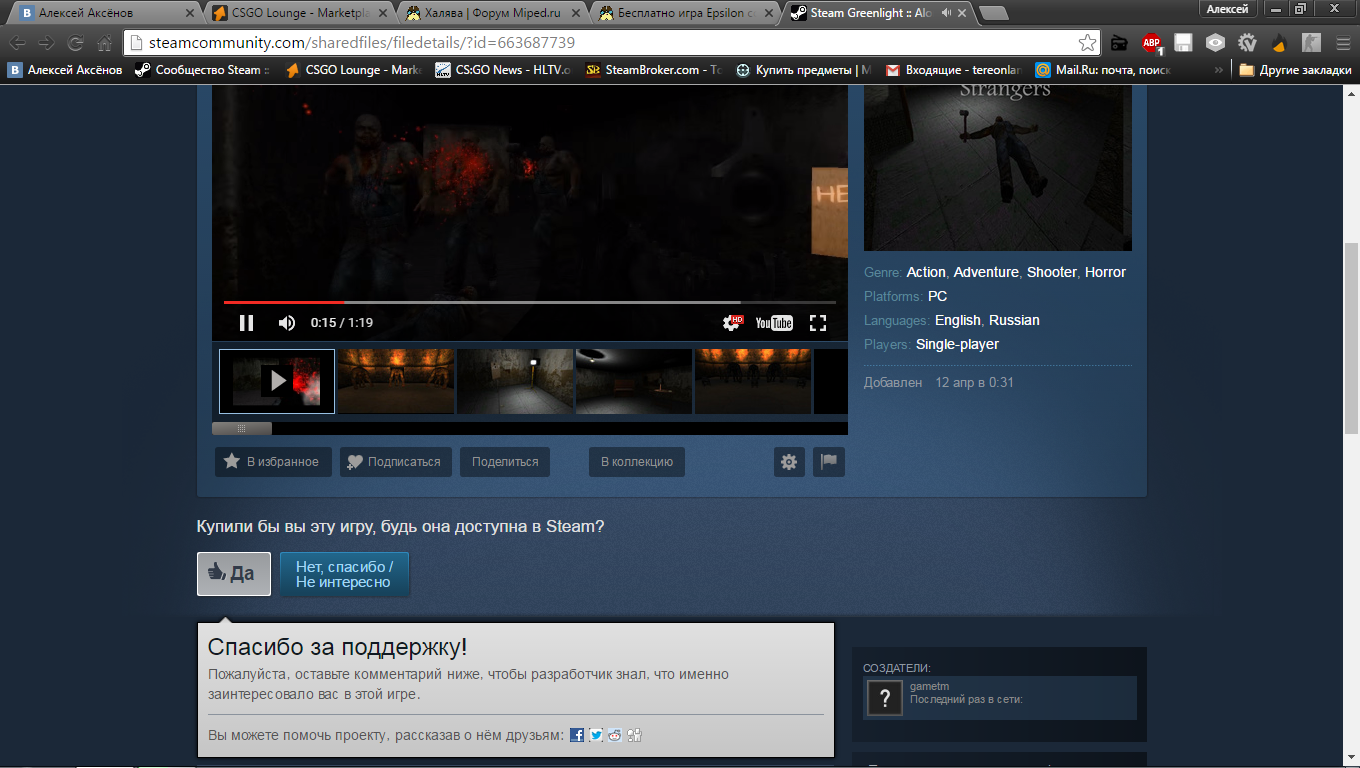Report item with the flag button

coord(829,462)
